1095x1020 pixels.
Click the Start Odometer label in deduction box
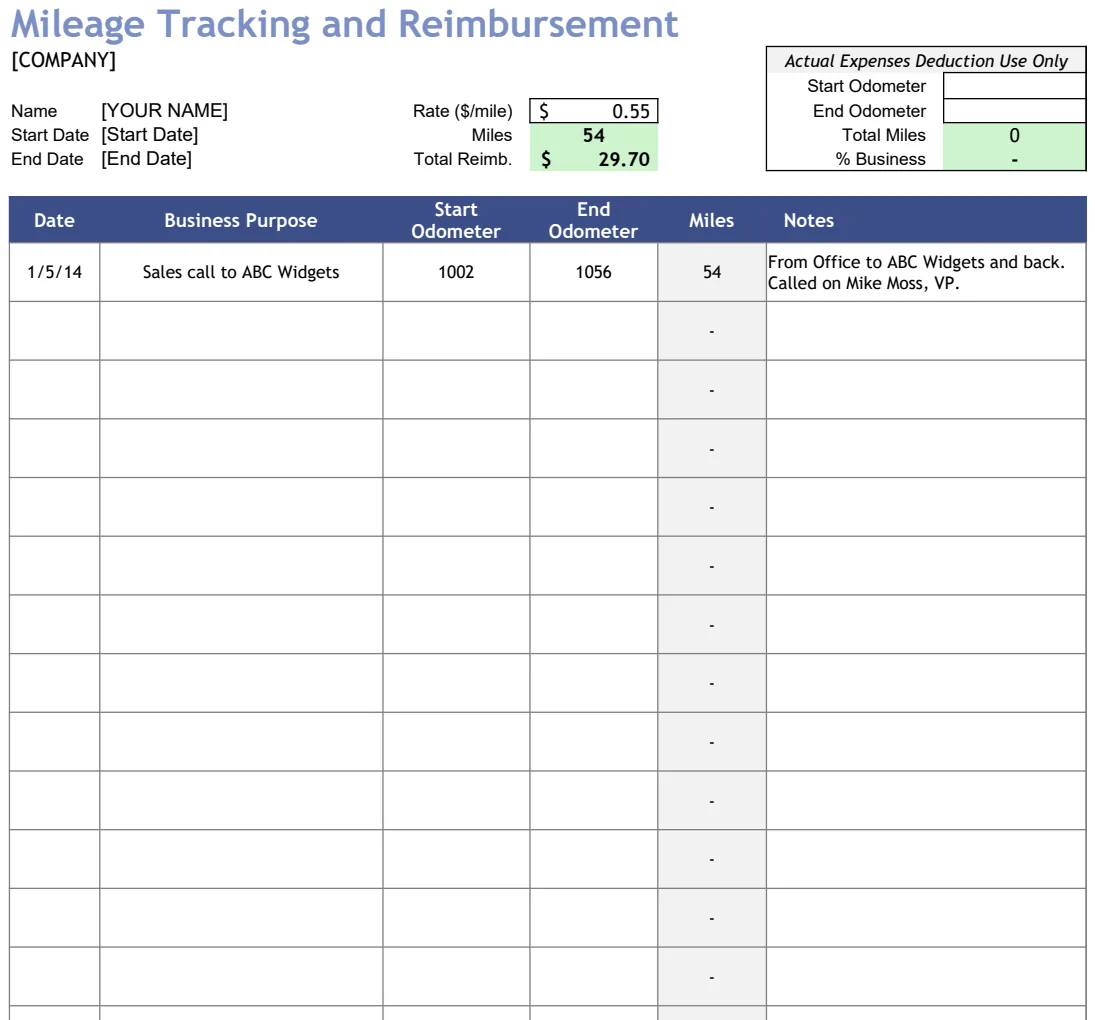coord(867,86)
